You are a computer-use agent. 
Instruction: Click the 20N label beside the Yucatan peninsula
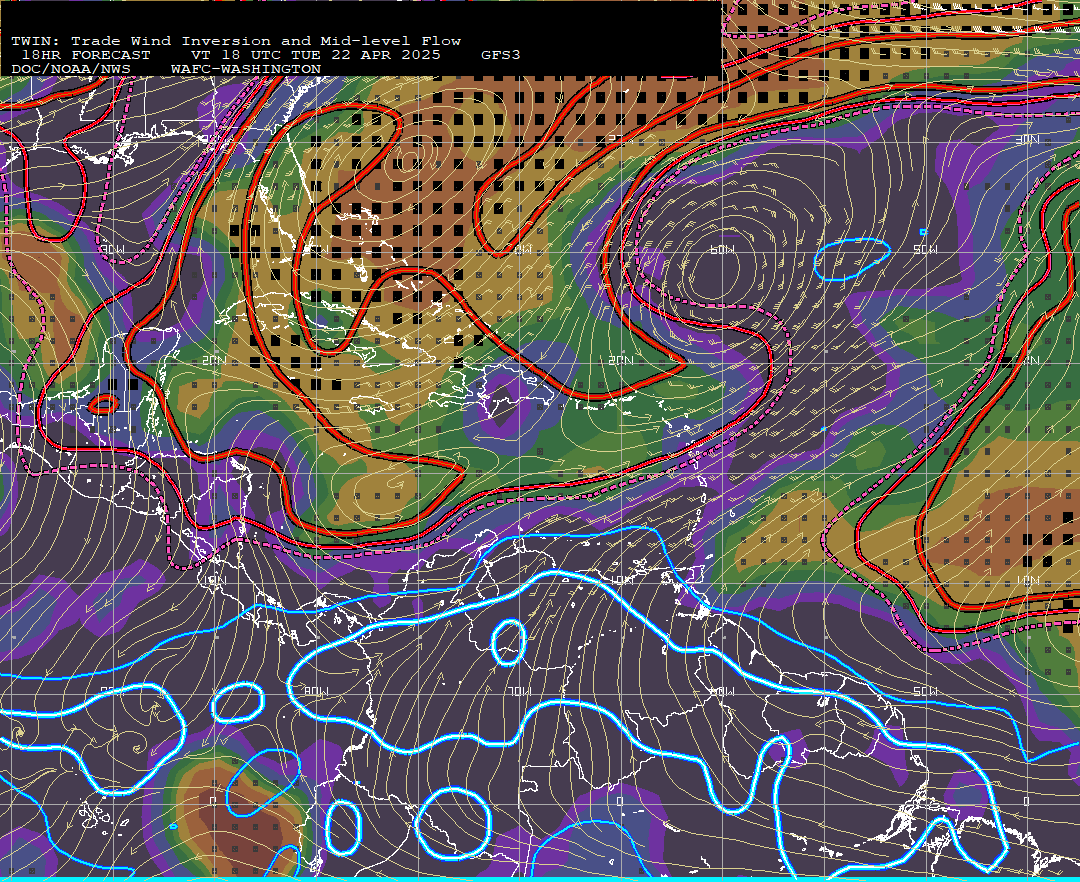click(x=214, y=361)
